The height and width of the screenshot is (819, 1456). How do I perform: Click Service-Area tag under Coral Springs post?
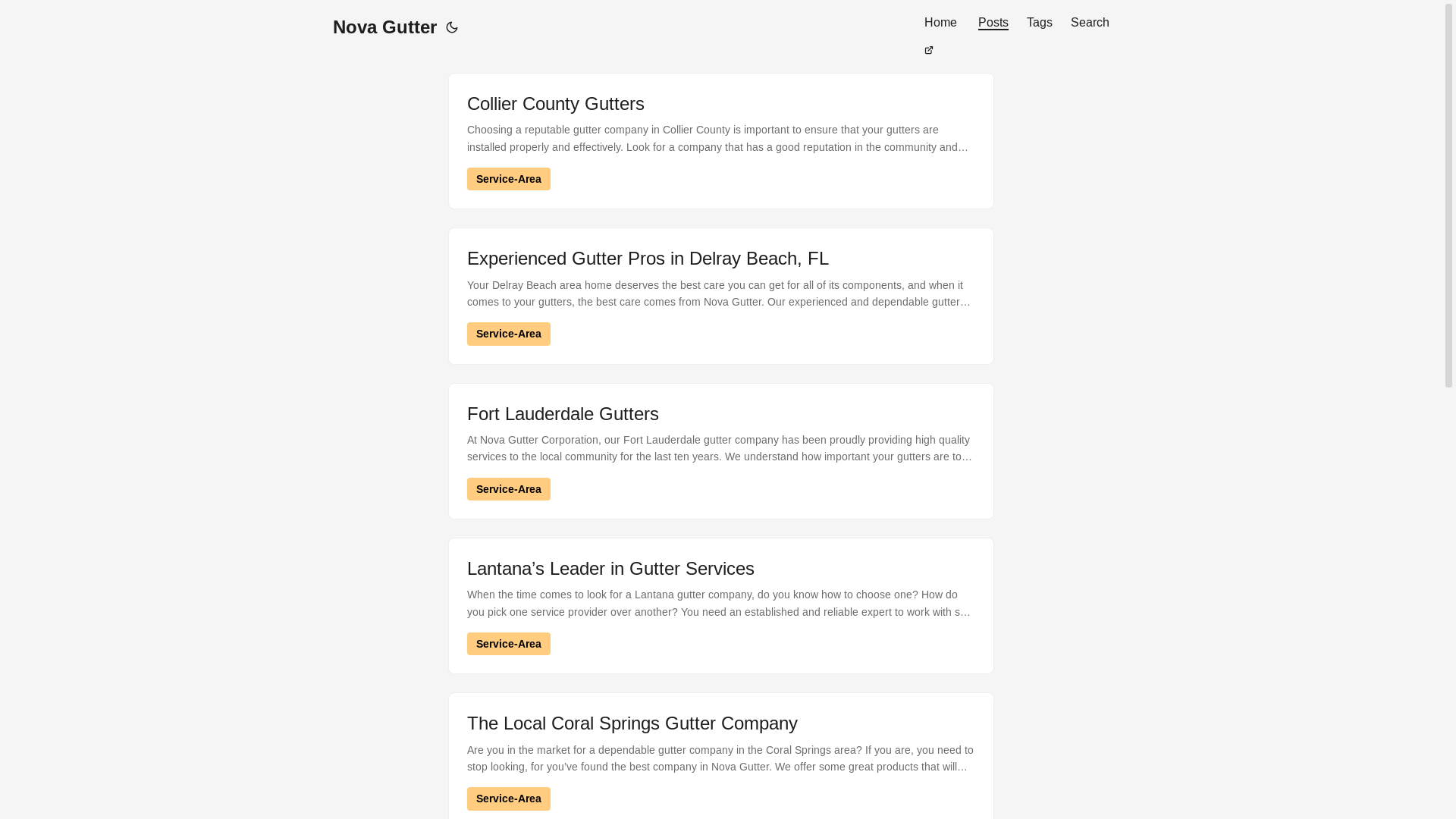point(508,799)
